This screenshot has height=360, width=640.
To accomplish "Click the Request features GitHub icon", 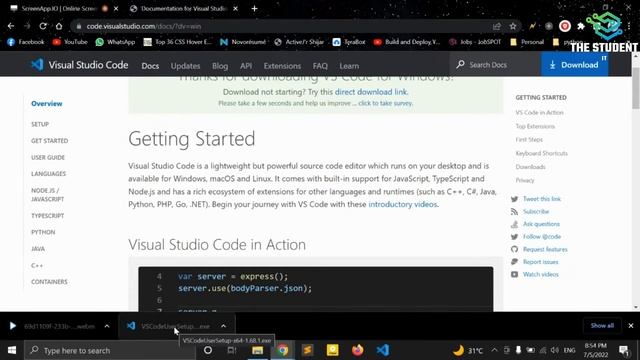I will 514,249.
